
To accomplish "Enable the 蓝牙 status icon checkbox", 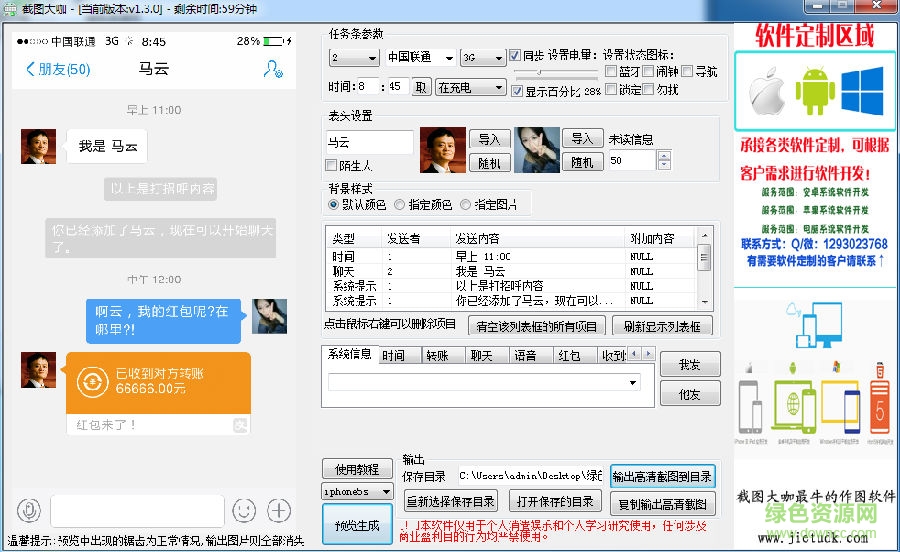I will [x=611, y=71].
